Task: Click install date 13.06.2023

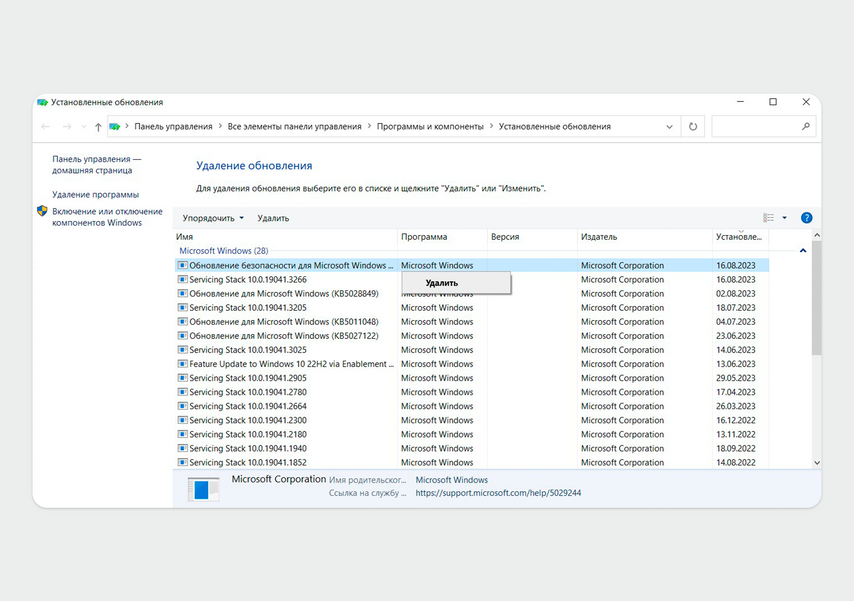Action: pyautogui.click(x=735, y=364)
